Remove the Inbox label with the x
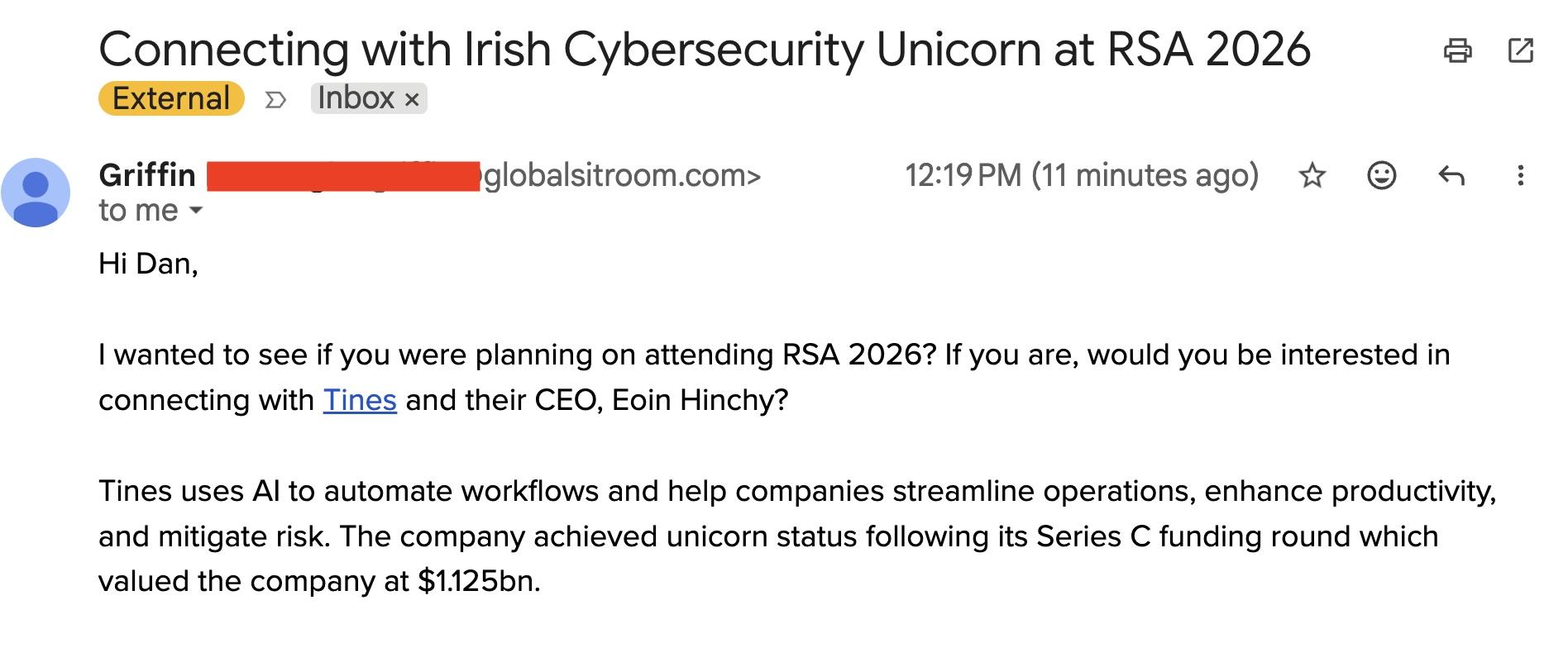Image resolution: width=1568 pixels, height=648 pixels. point(412,98)
